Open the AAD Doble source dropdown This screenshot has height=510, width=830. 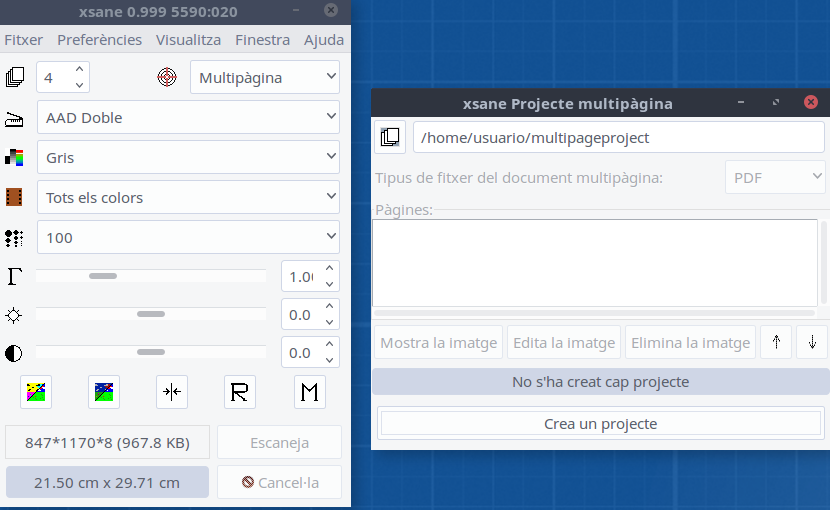point(188,117)
